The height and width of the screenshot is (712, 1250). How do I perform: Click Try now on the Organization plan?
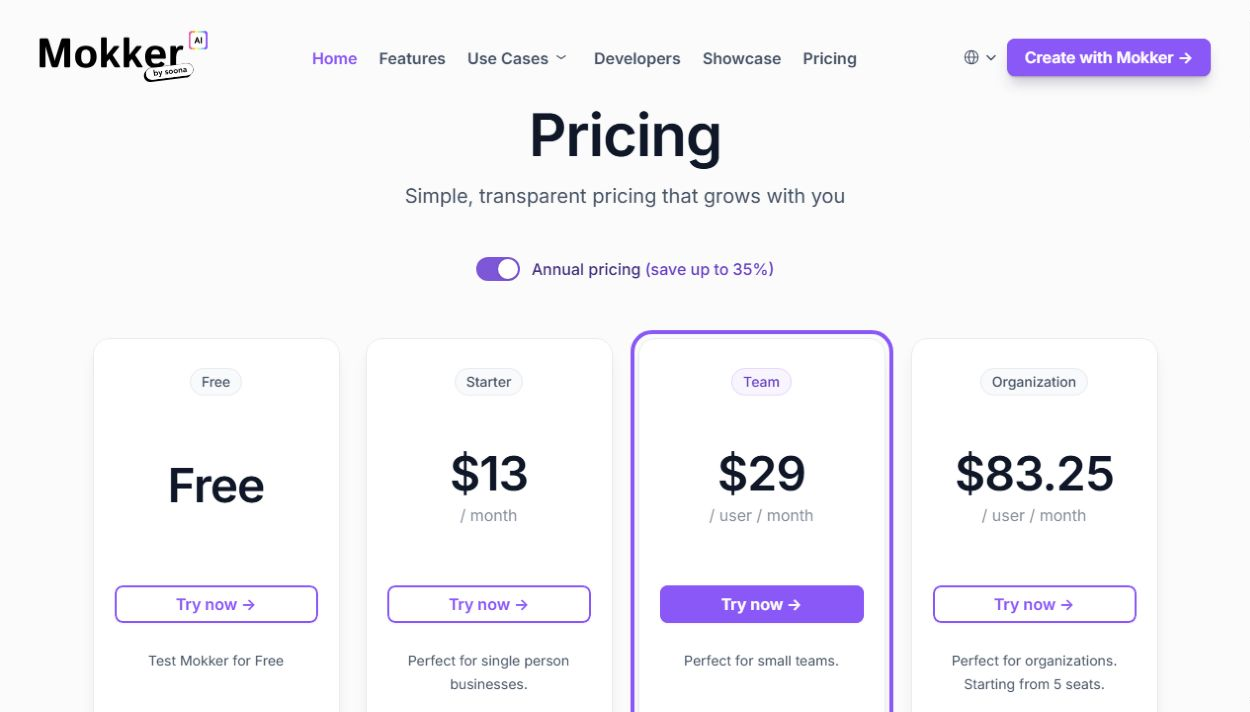pyautogui.click(x=1034, y=604)
